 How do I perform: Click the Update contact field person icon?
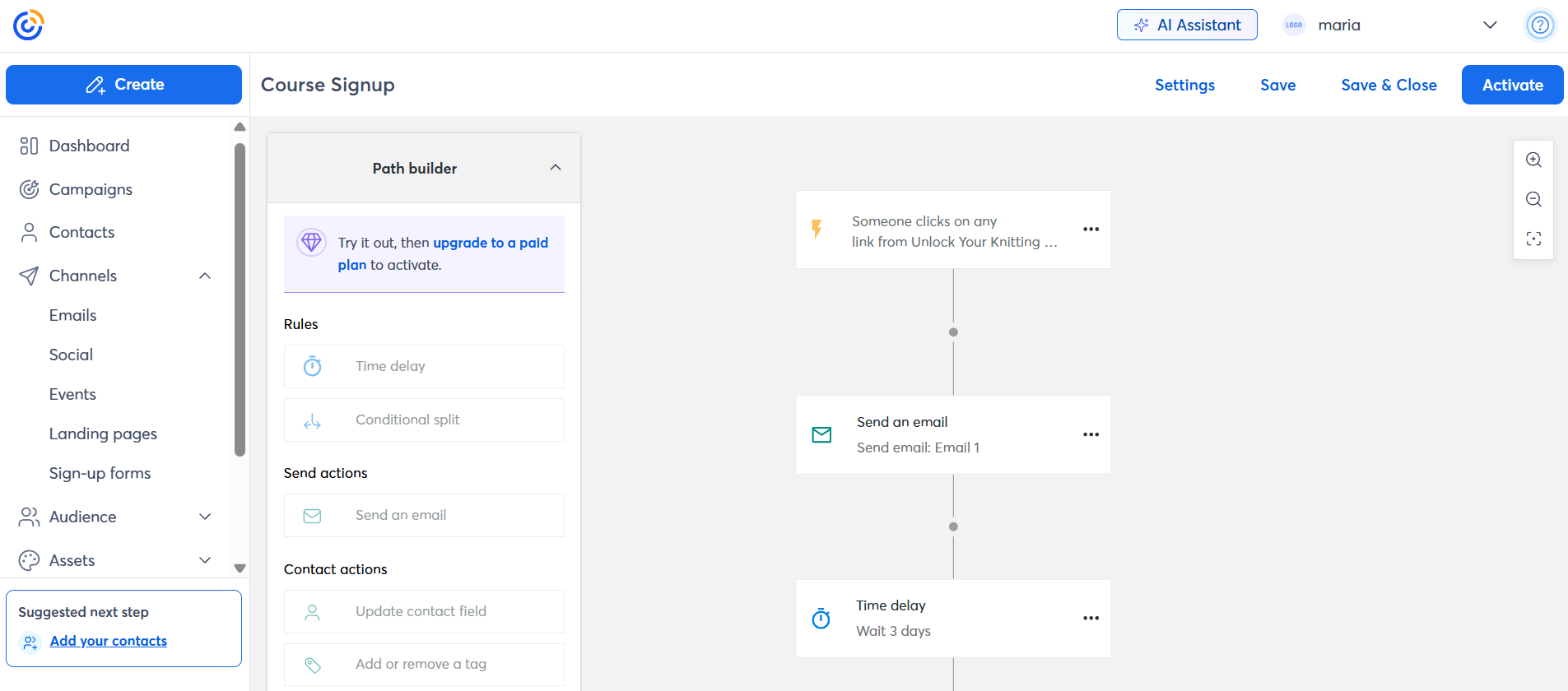tap(313, 612)
